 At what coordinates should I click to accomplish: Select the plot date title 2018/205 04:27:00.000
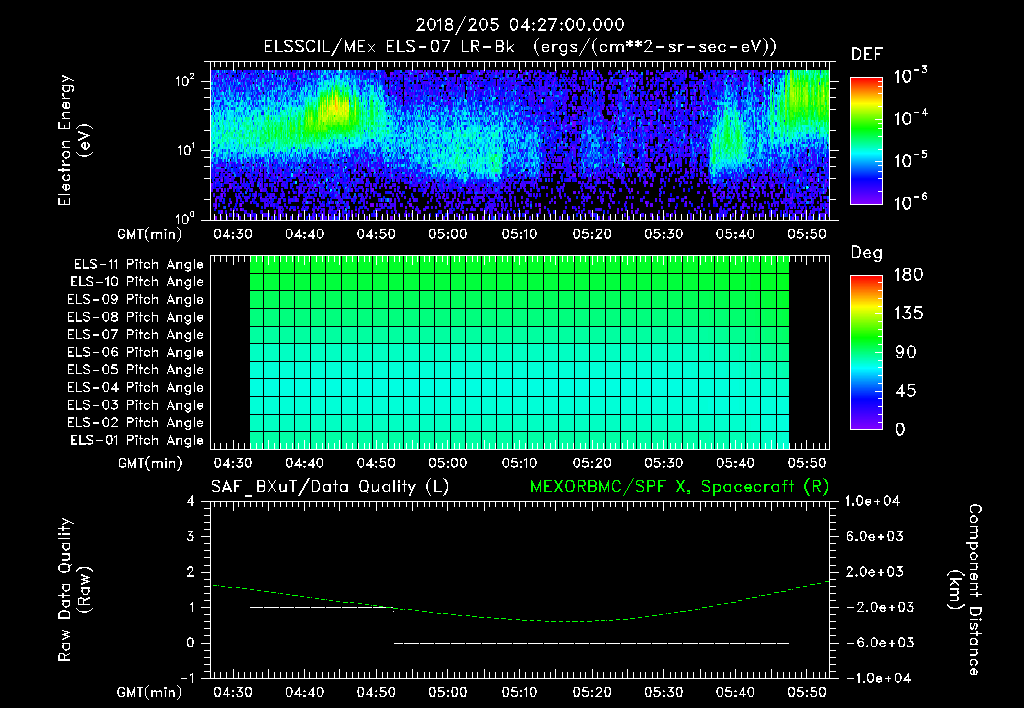click(520, 25)
